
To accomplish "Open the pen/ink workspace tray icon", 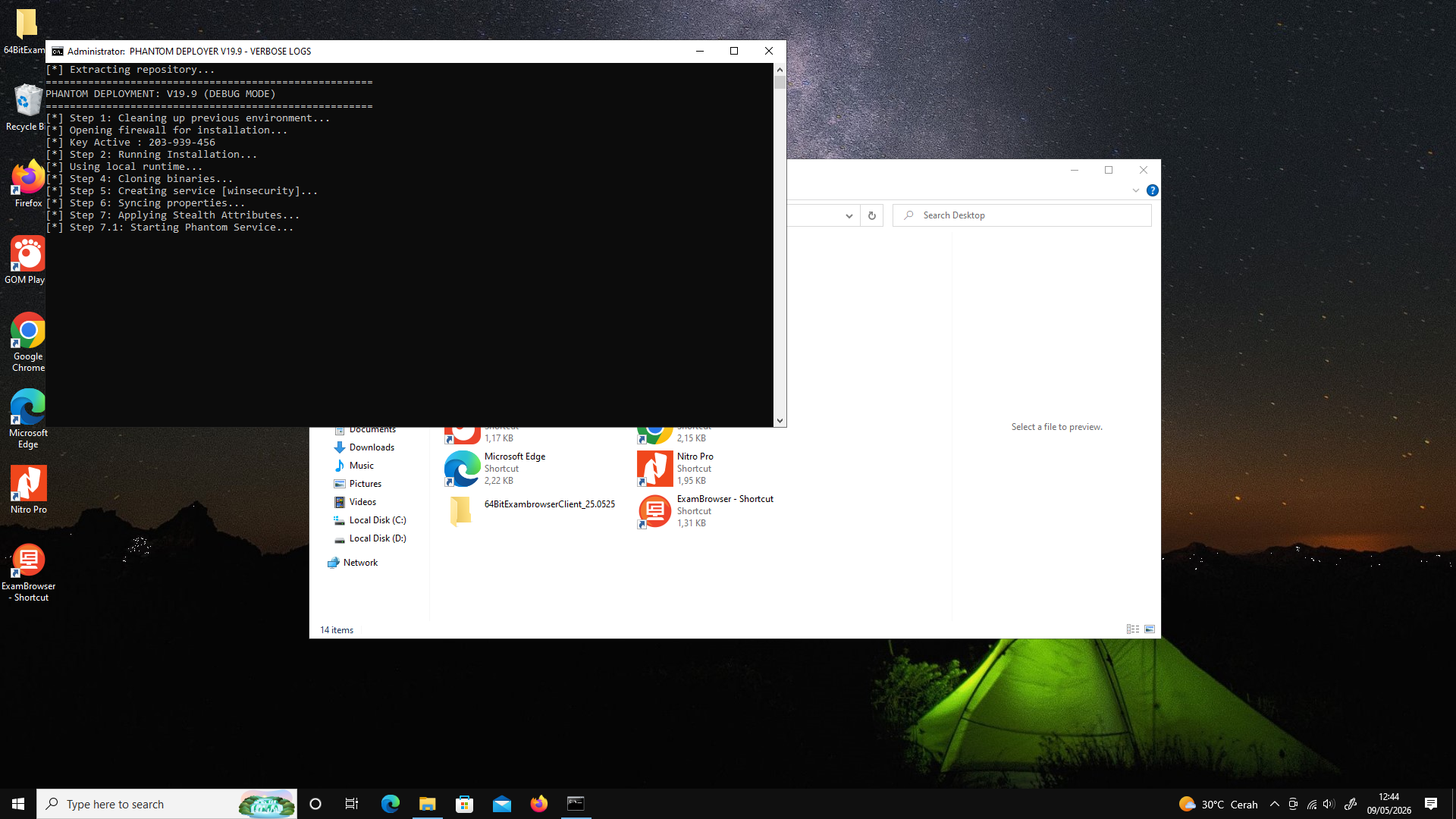I will click(1351, 805).
